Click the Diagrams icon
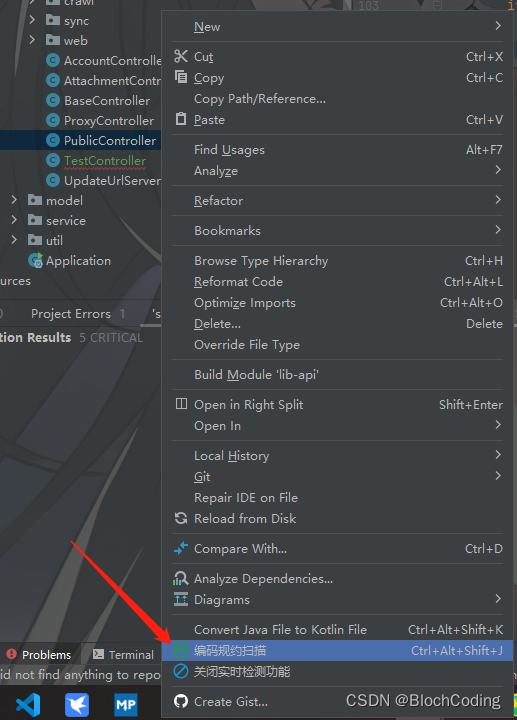This screenshot has width=517, height=720. point(181,599)
